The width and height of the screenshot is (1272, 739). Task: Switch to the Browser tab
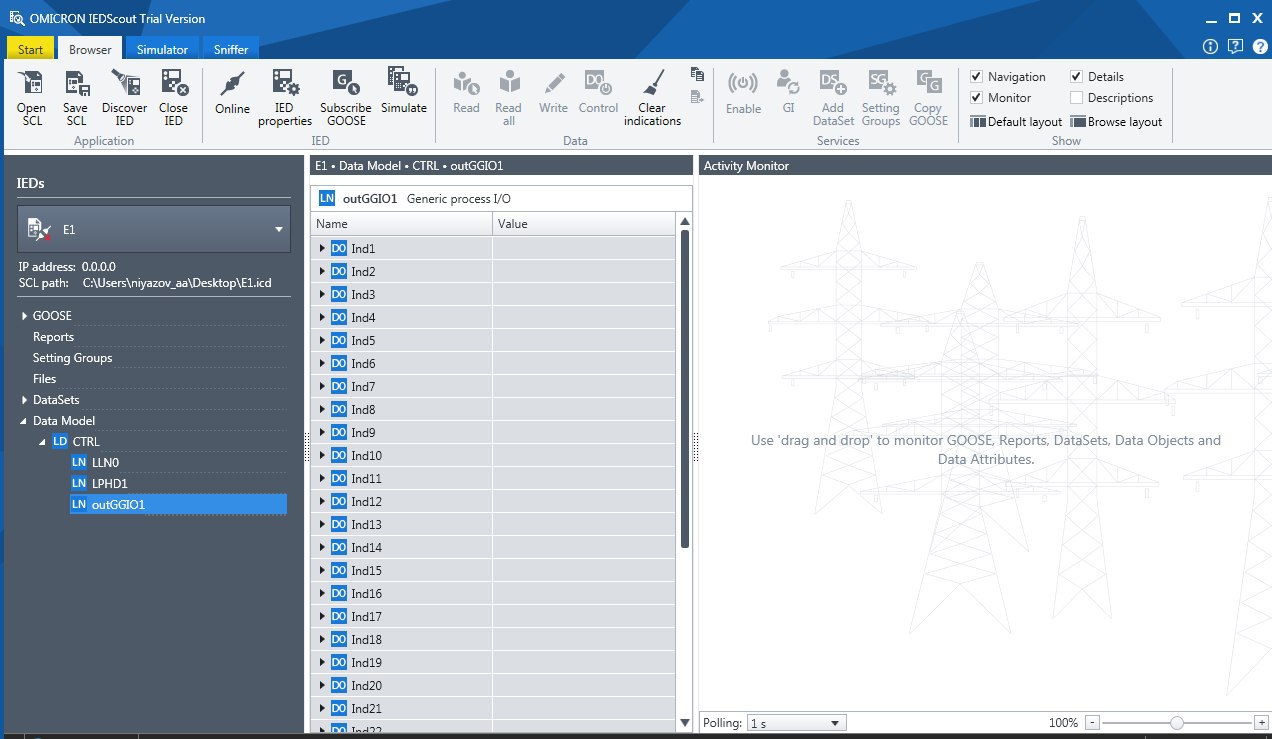[x=90, y=49]
